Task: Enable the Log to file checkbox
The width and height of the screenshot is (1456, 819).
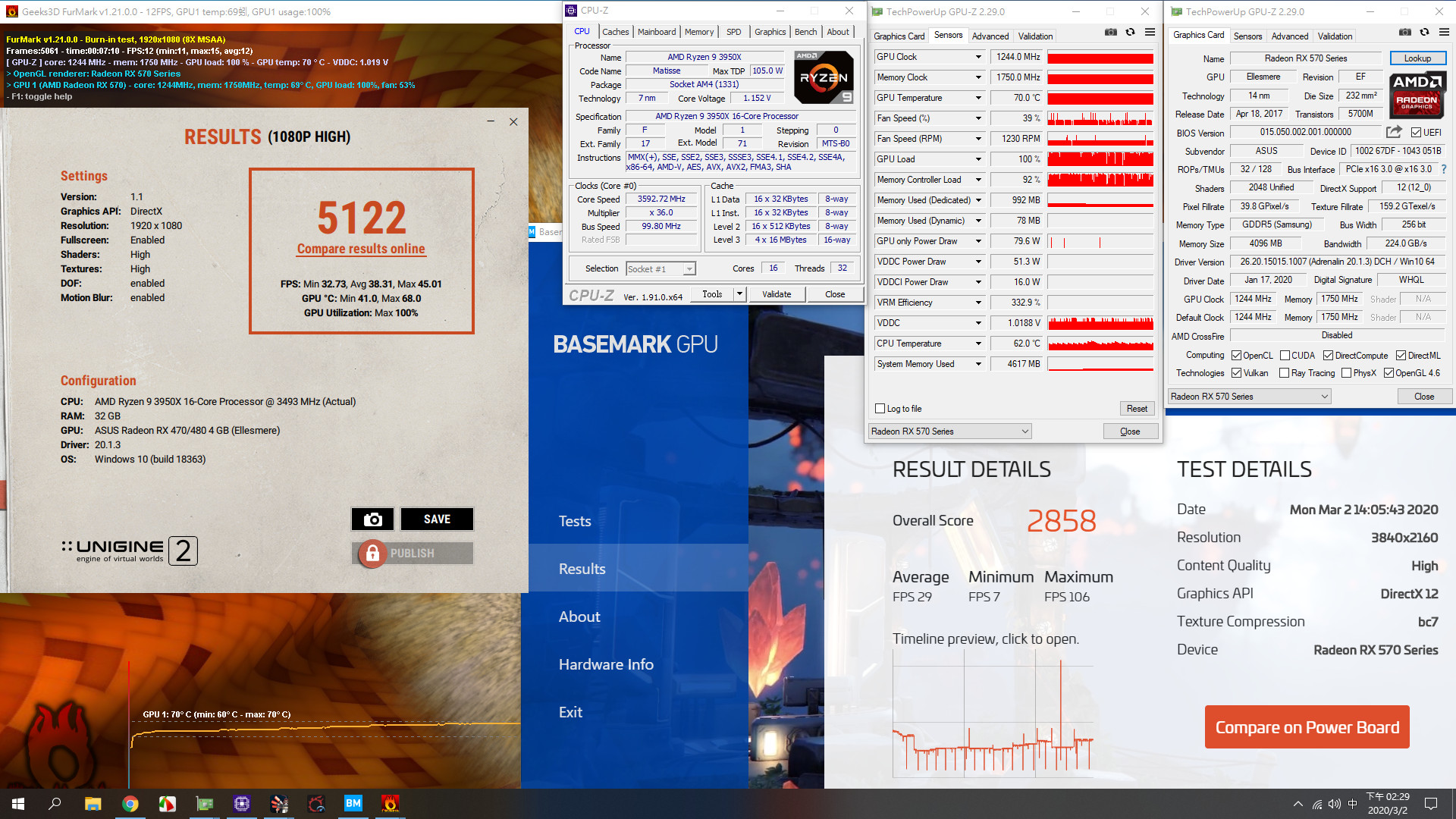Action: point(880,409)
